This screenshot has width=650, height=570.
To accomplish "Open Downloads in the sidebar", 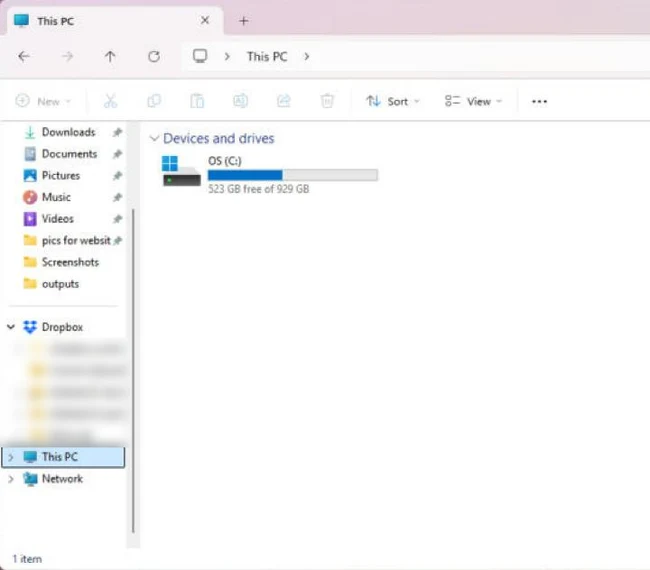I will (68, 132).
